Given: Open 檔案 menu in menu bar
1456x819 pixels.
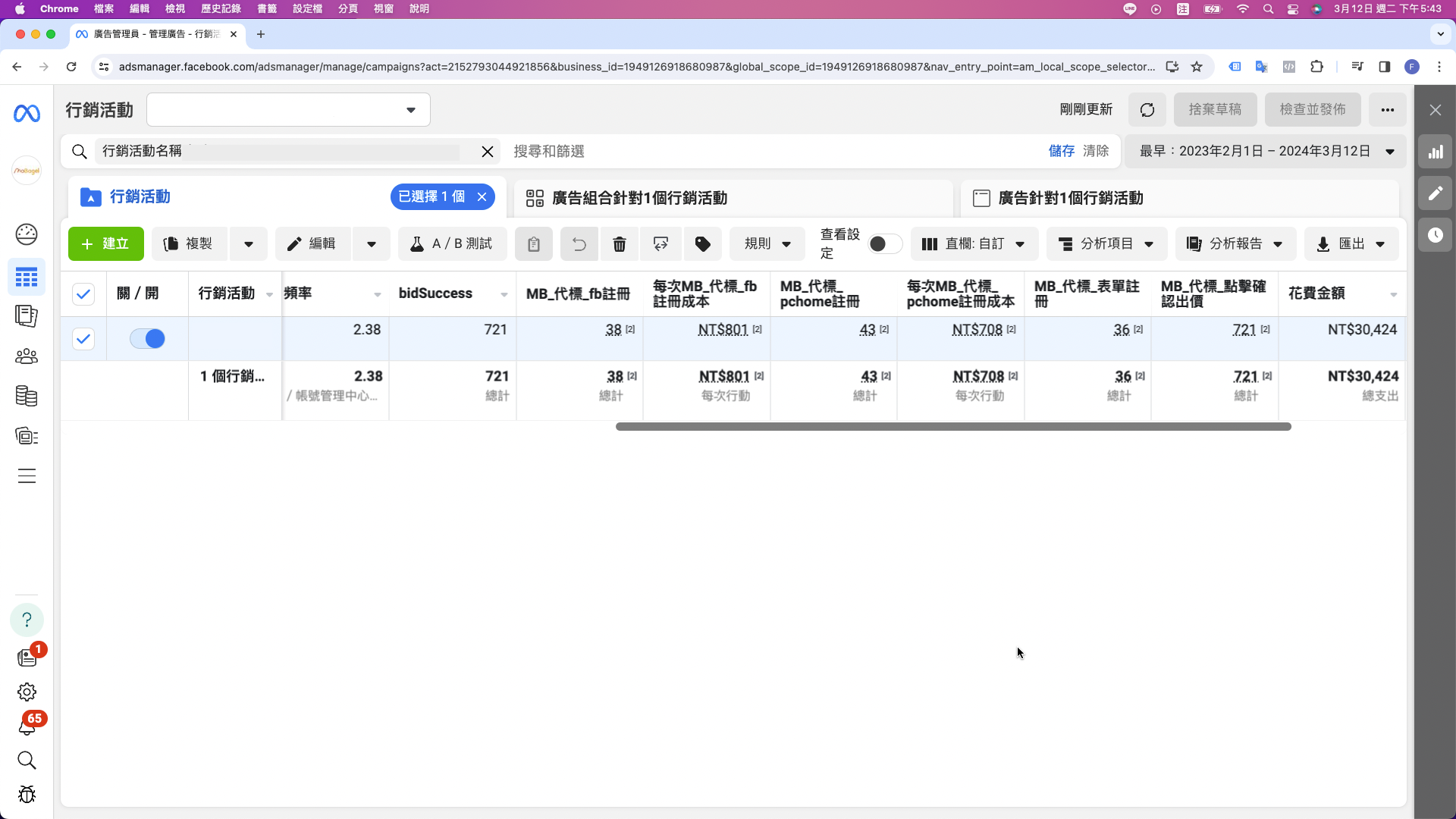Looking at the screenshot, I should point(104,9).
